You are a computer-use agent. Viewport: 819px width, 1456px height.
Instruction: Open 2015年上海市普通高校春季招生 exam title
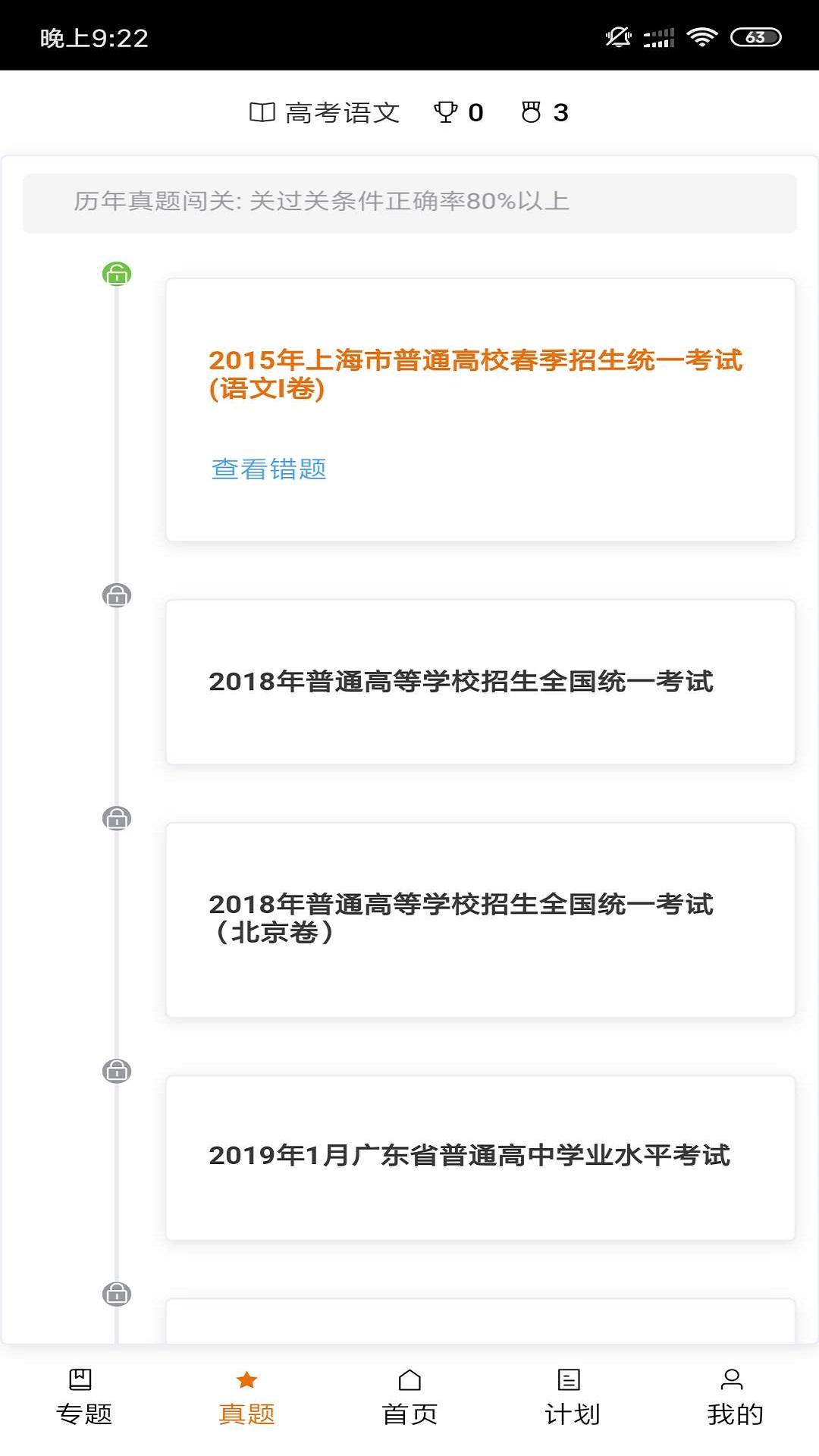tap(475, 374)
